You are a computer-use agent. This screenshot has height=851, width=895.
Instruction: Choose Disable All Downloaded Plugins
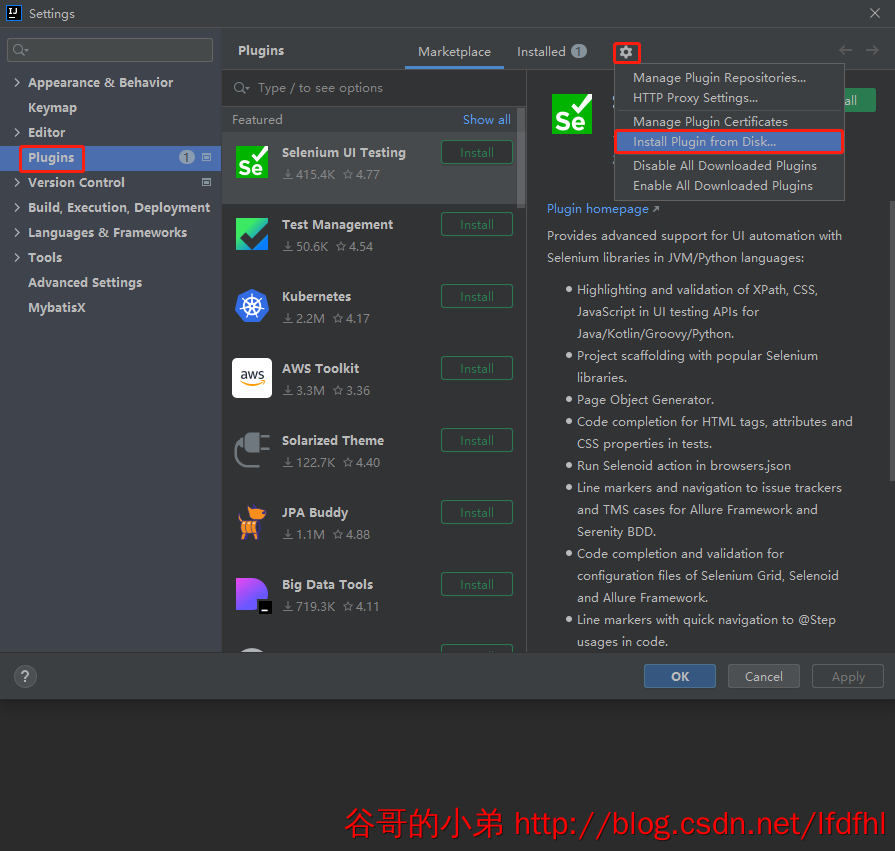pyautogui.click(x=729, y=166)
